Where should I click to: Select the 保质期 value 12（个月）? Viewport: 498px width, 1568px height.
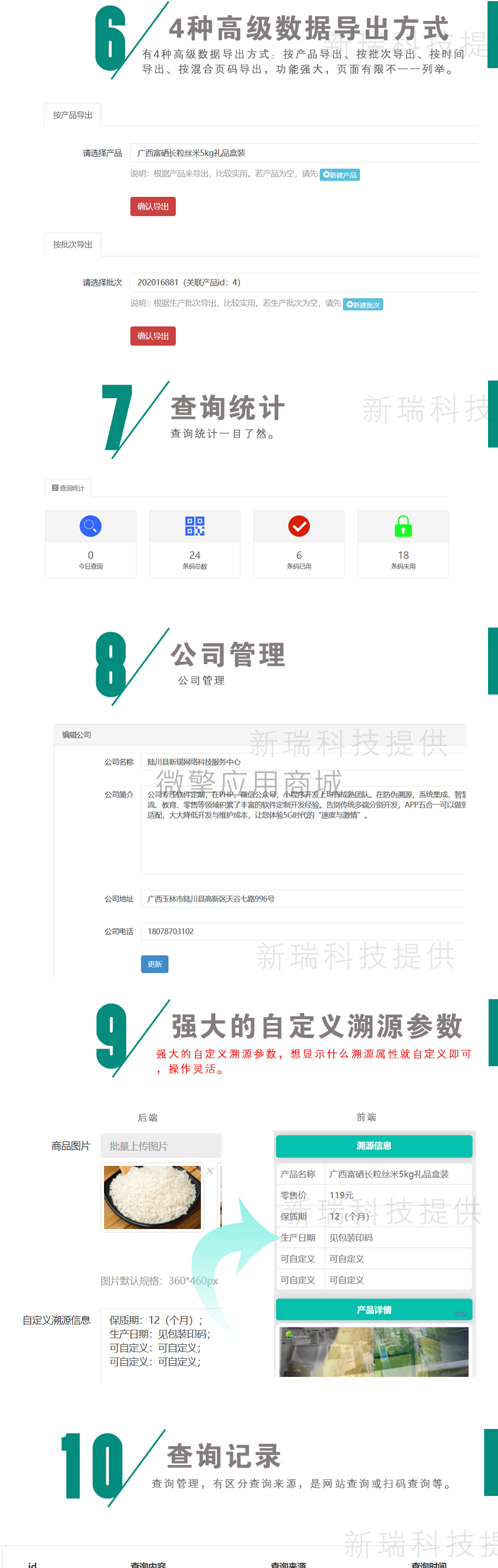pos(349,1216)
